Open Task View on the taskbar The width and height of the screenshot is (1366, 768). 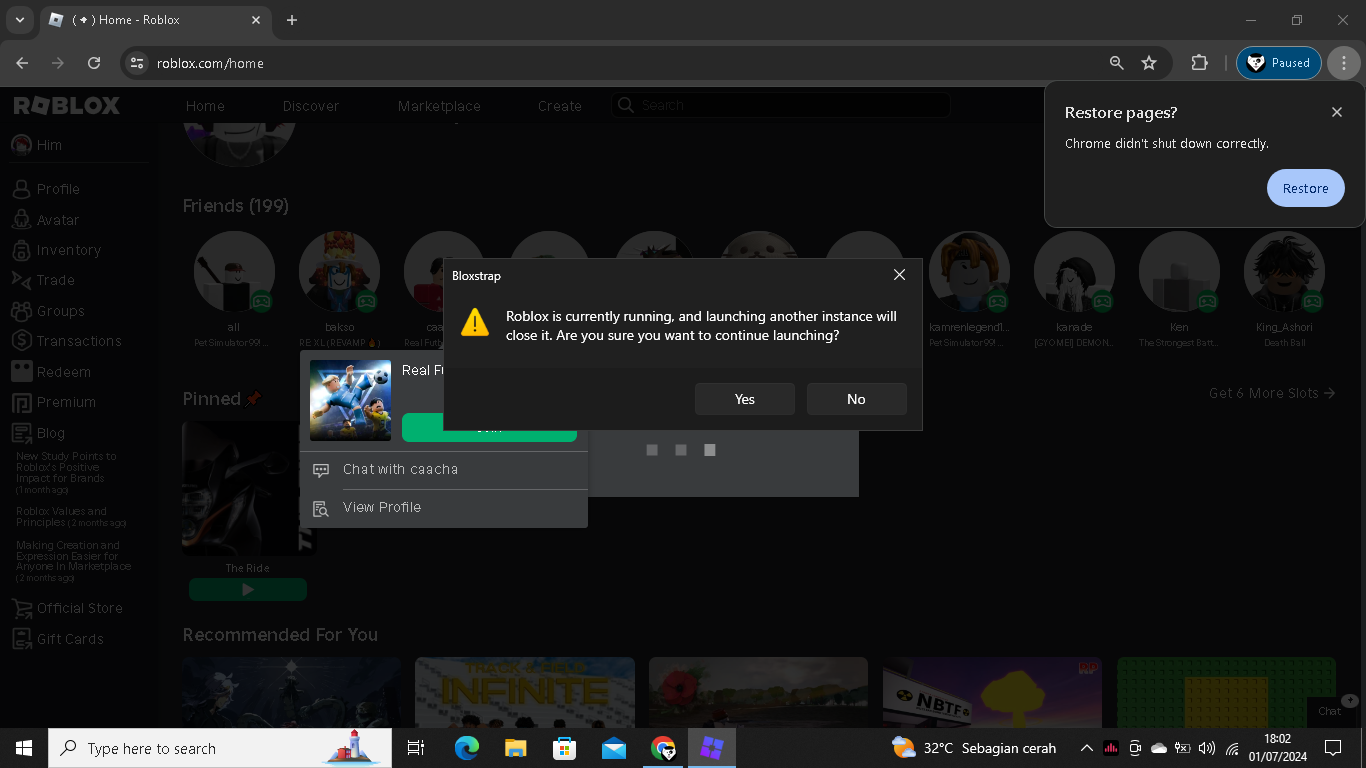coord(417,748)
